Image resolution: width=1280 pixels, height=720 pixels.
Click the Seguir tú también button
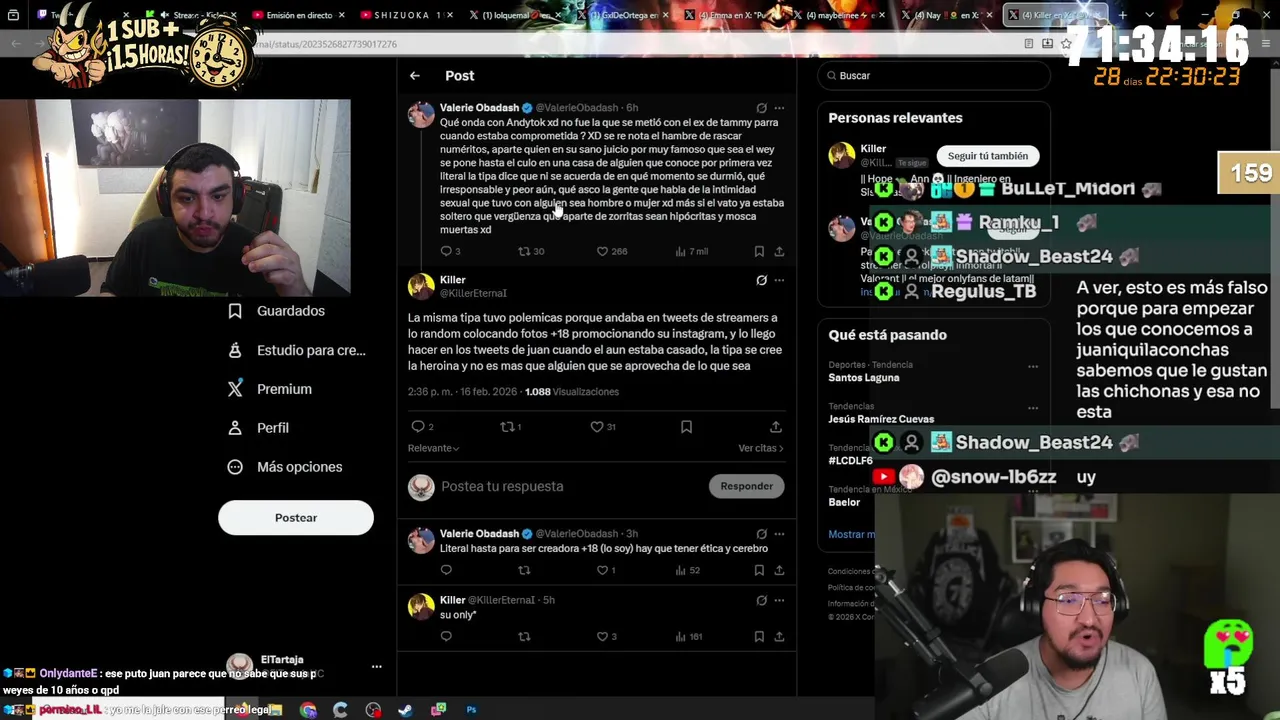click(x=988, y=156)
